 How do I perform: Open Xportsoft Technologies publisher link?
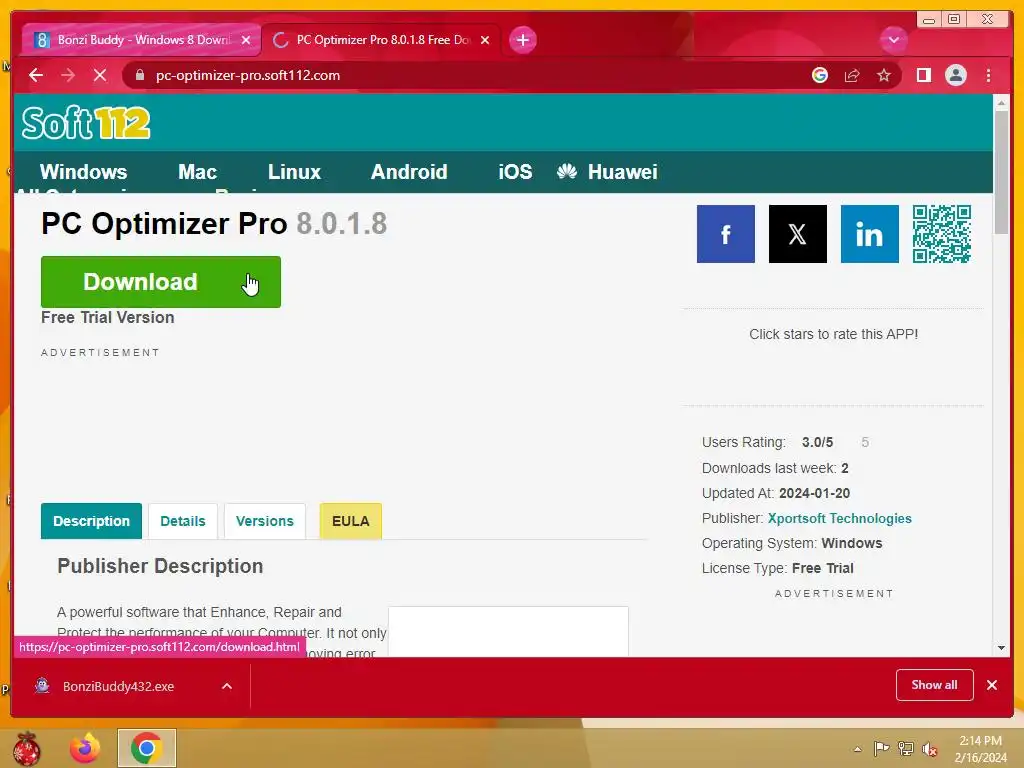[839, 519]
